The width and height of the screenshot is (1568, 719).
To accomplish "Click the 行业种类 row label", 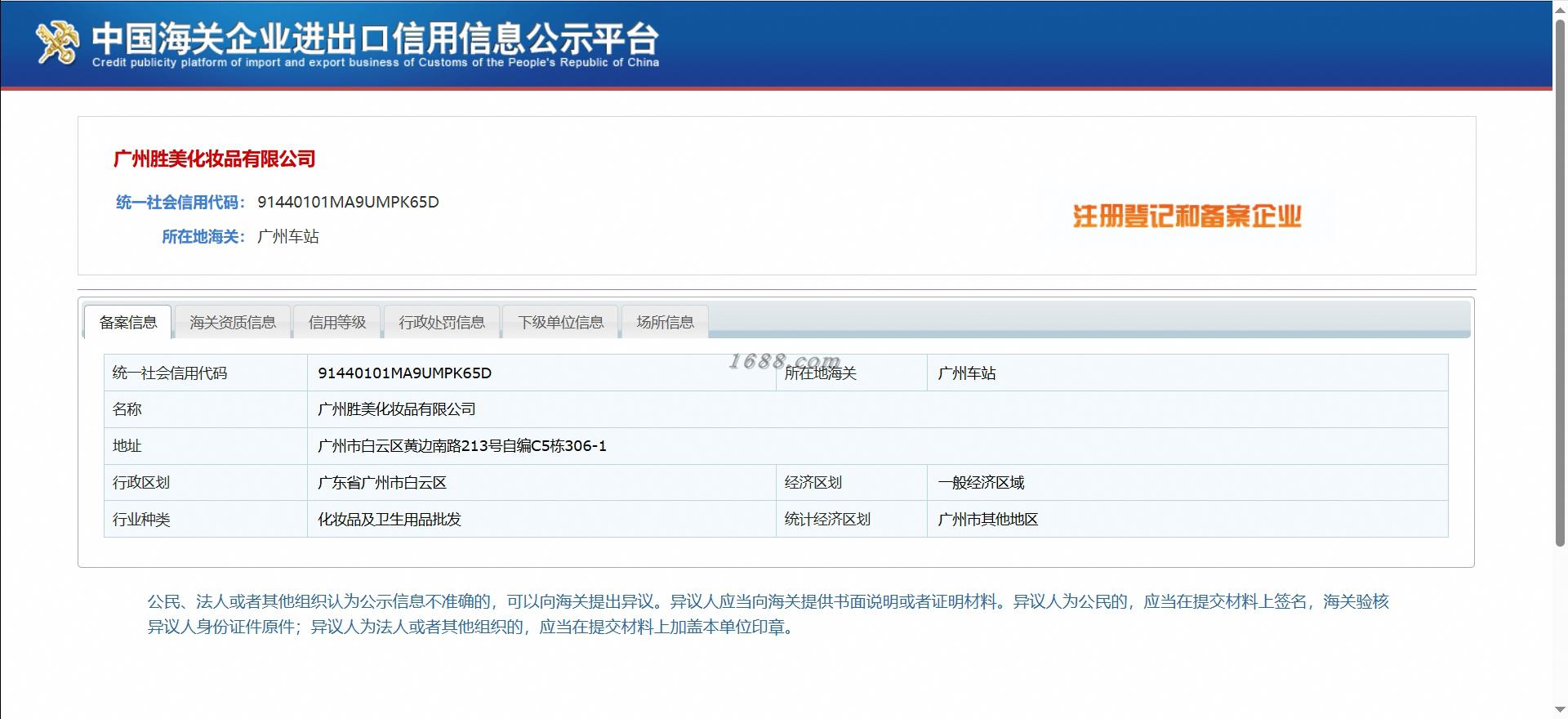I will coord(206,519).
